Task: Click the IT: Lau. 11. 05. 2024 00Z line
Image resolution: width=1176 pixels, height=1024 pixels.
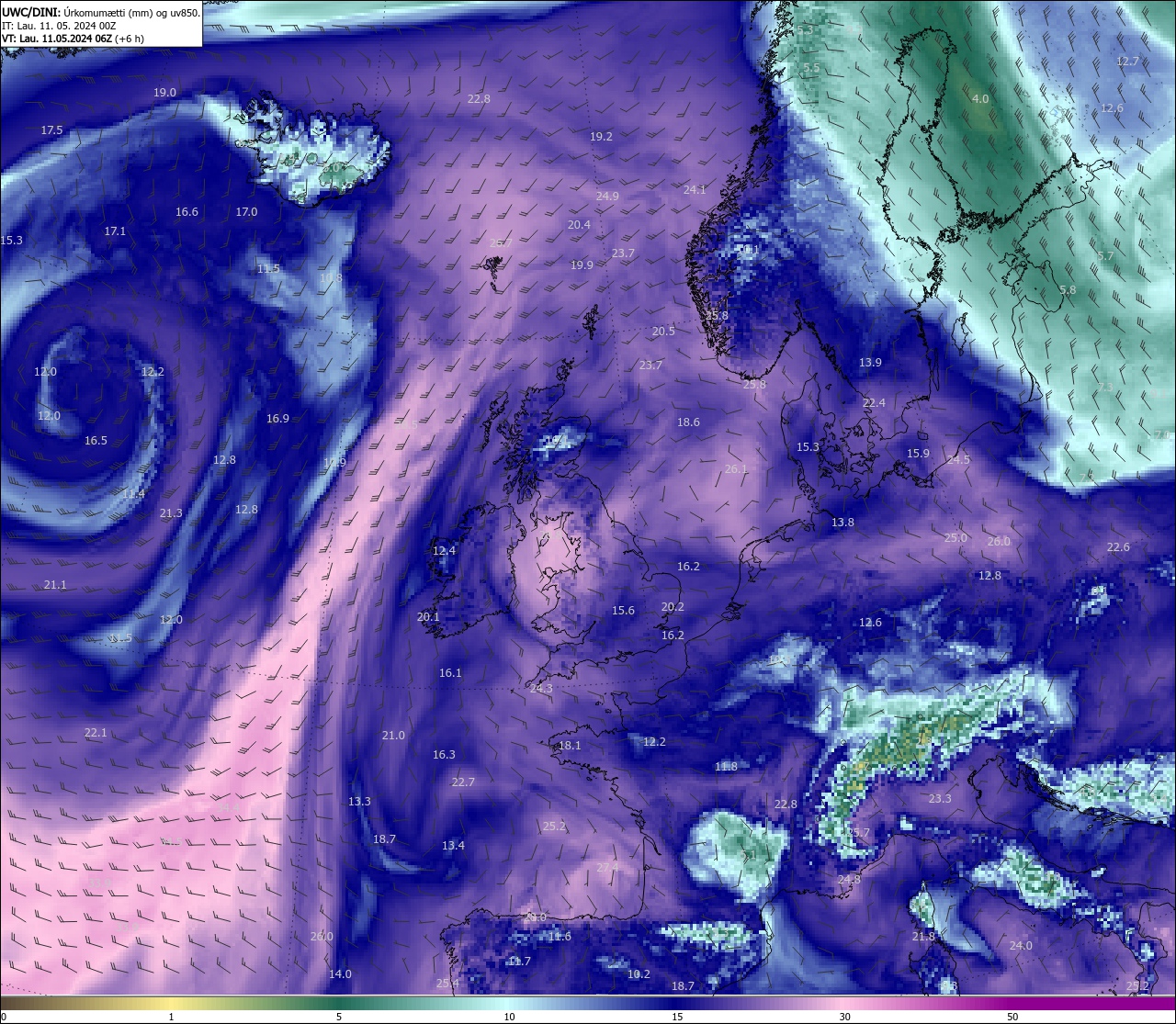Action: tap(59, 26)
